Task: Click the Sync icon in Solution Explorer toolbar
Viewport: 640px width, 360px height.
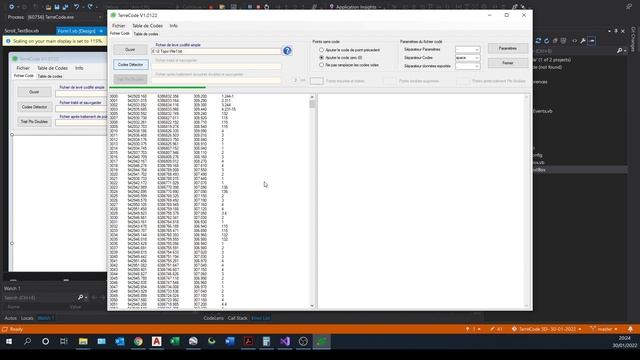Action: 538,41
